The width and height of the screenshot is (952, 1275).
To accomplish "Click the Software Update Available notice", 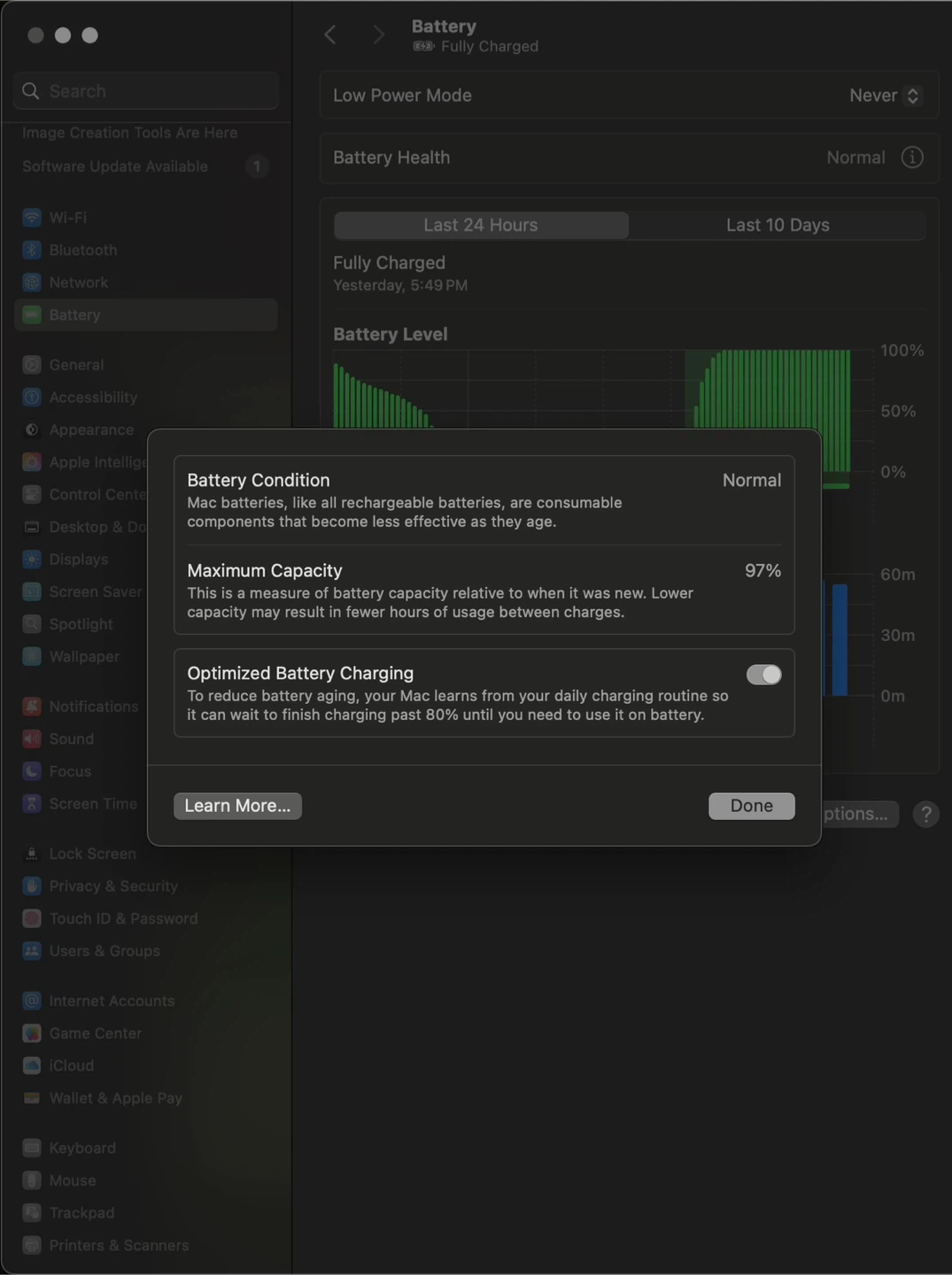I will click(115, 166).
